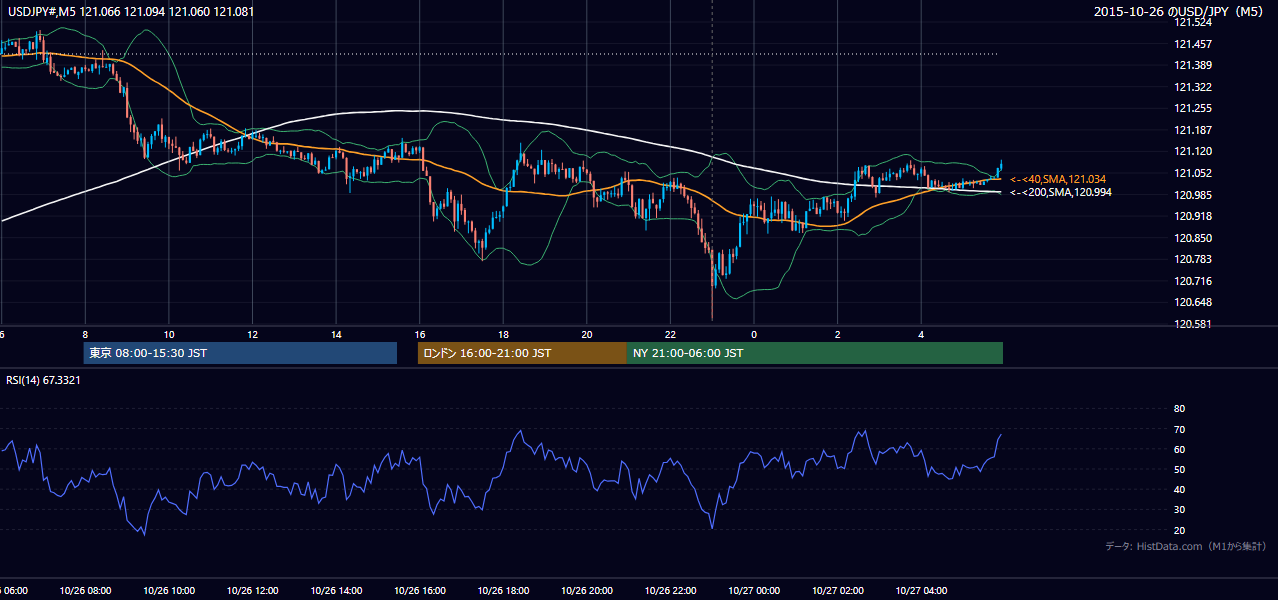Click RSI scale value 70
This screenshot has width=1278, height=600.
coord(1179,429)
